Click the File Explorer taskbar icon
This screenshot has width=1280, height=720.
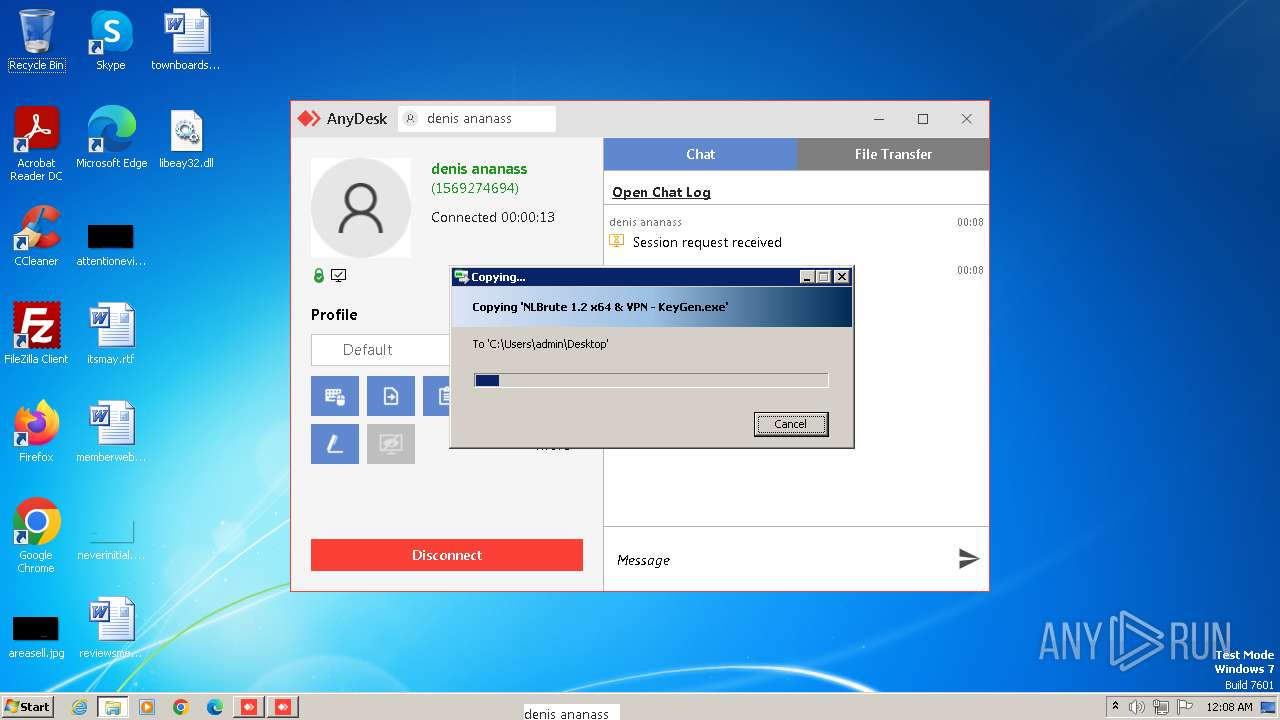point(112,707)
